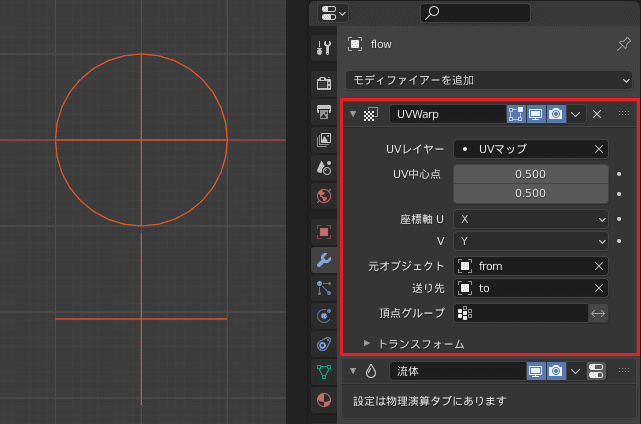Toggle UVWarp viewport display
The width and height of the screenshot is (641, 424).
pyautogui.click(x=536, y=114)
